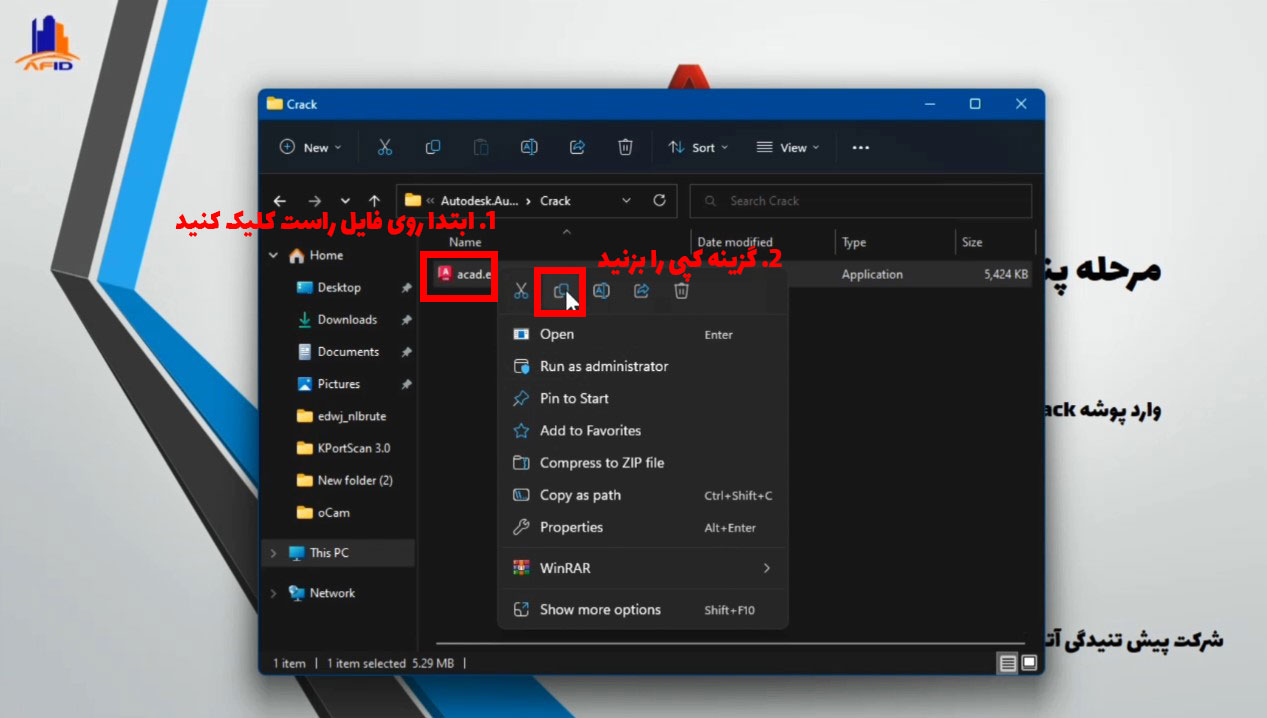1267x718 pixels.
Task: Switch to the details view in the status bar
Action: [x=1008, y=663]
